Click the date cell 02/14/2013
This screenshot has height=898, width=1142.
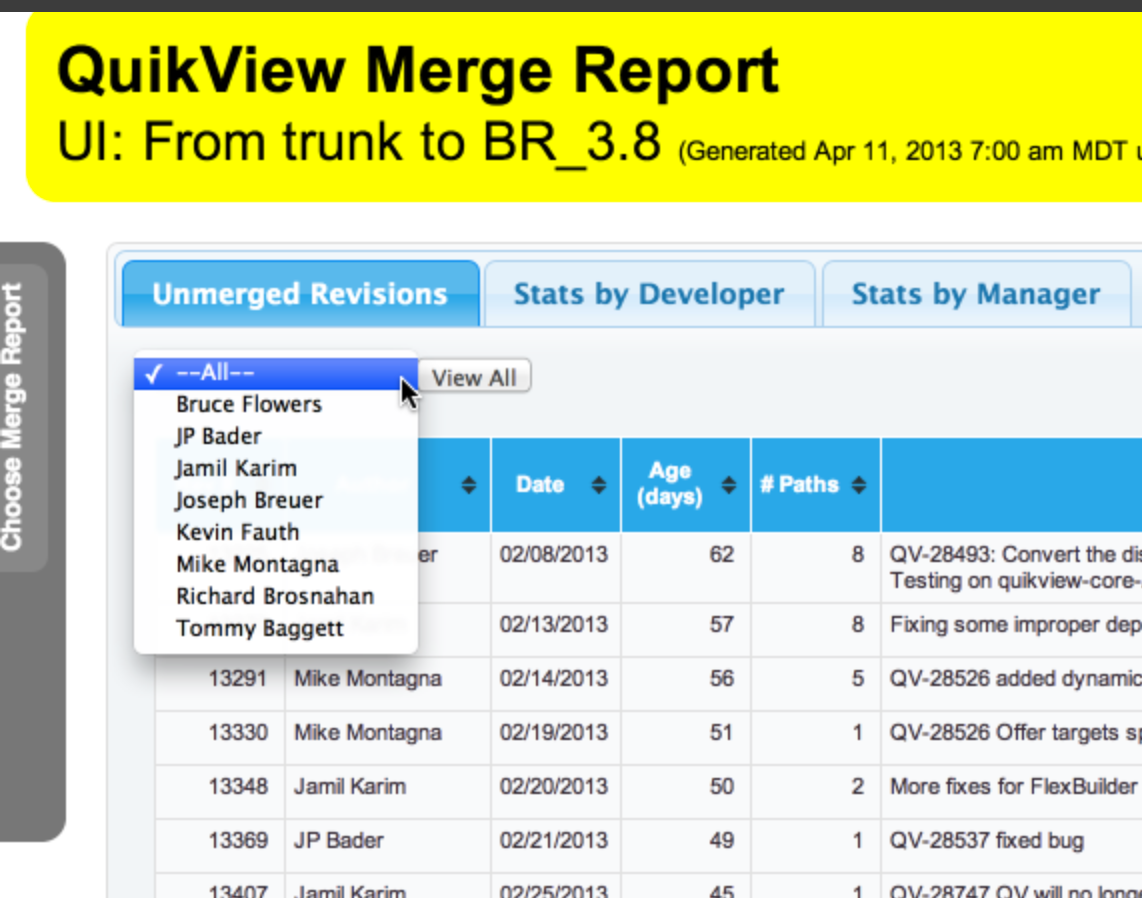click(x=554, y=679)
